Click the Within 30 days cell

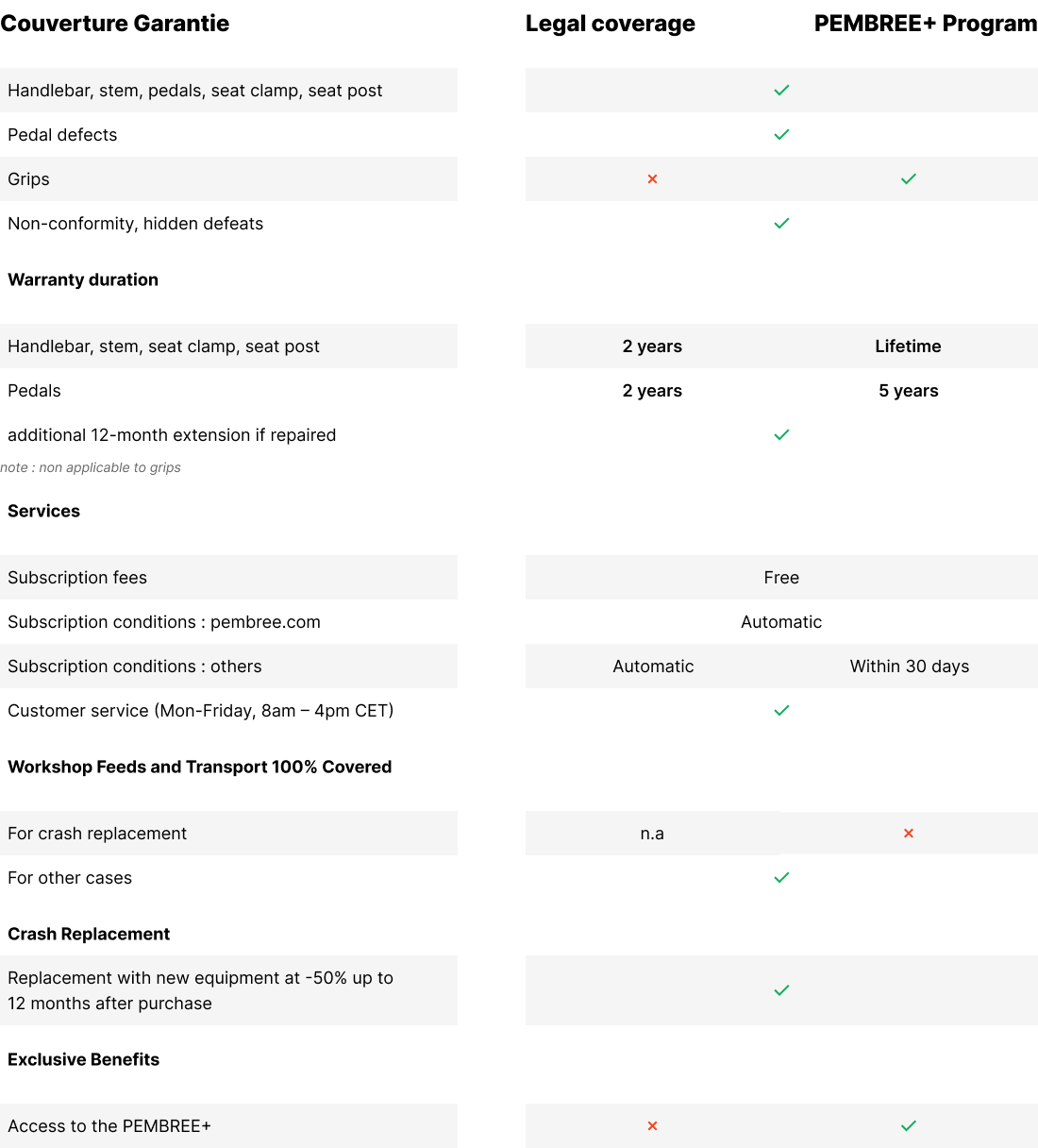(909, 667)
